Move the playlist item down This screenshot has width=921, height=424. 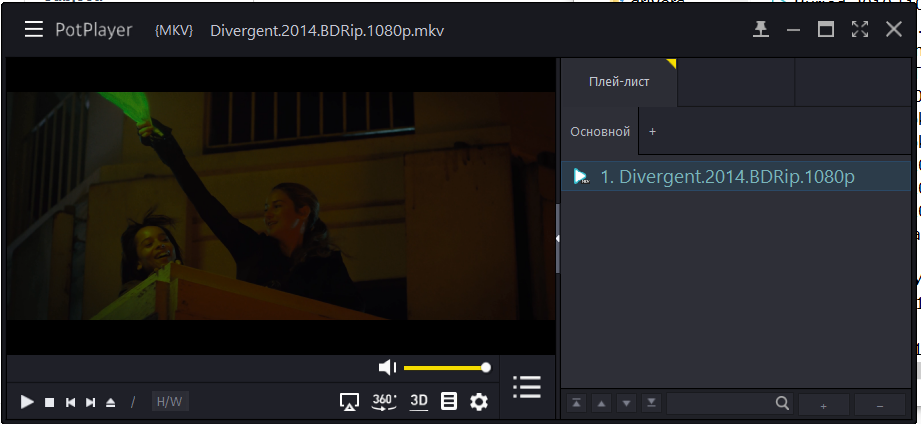tap(626, 403)
